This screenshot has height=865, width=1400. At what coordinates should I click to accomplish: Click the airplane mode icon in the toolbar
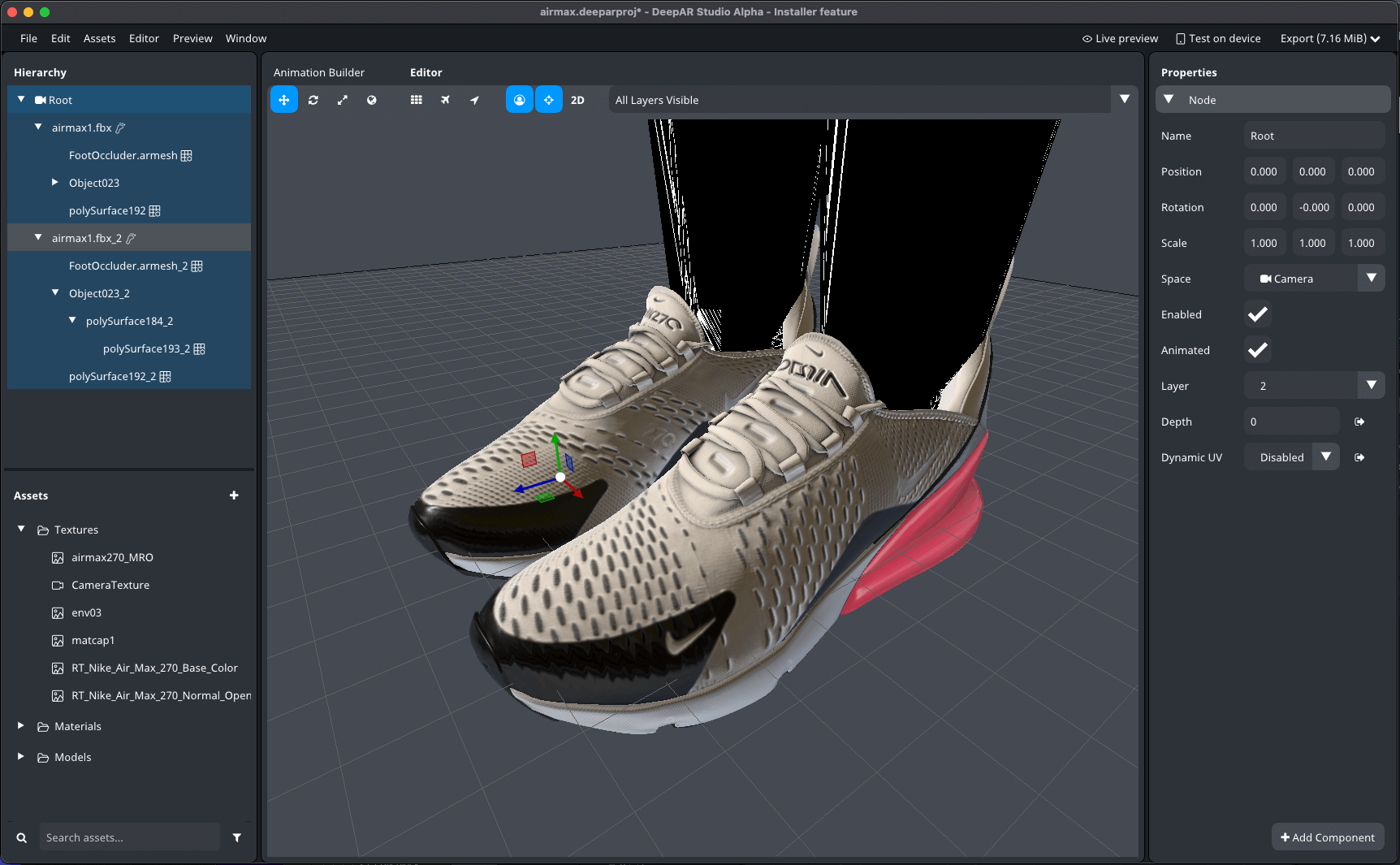[x=445, y=99]
